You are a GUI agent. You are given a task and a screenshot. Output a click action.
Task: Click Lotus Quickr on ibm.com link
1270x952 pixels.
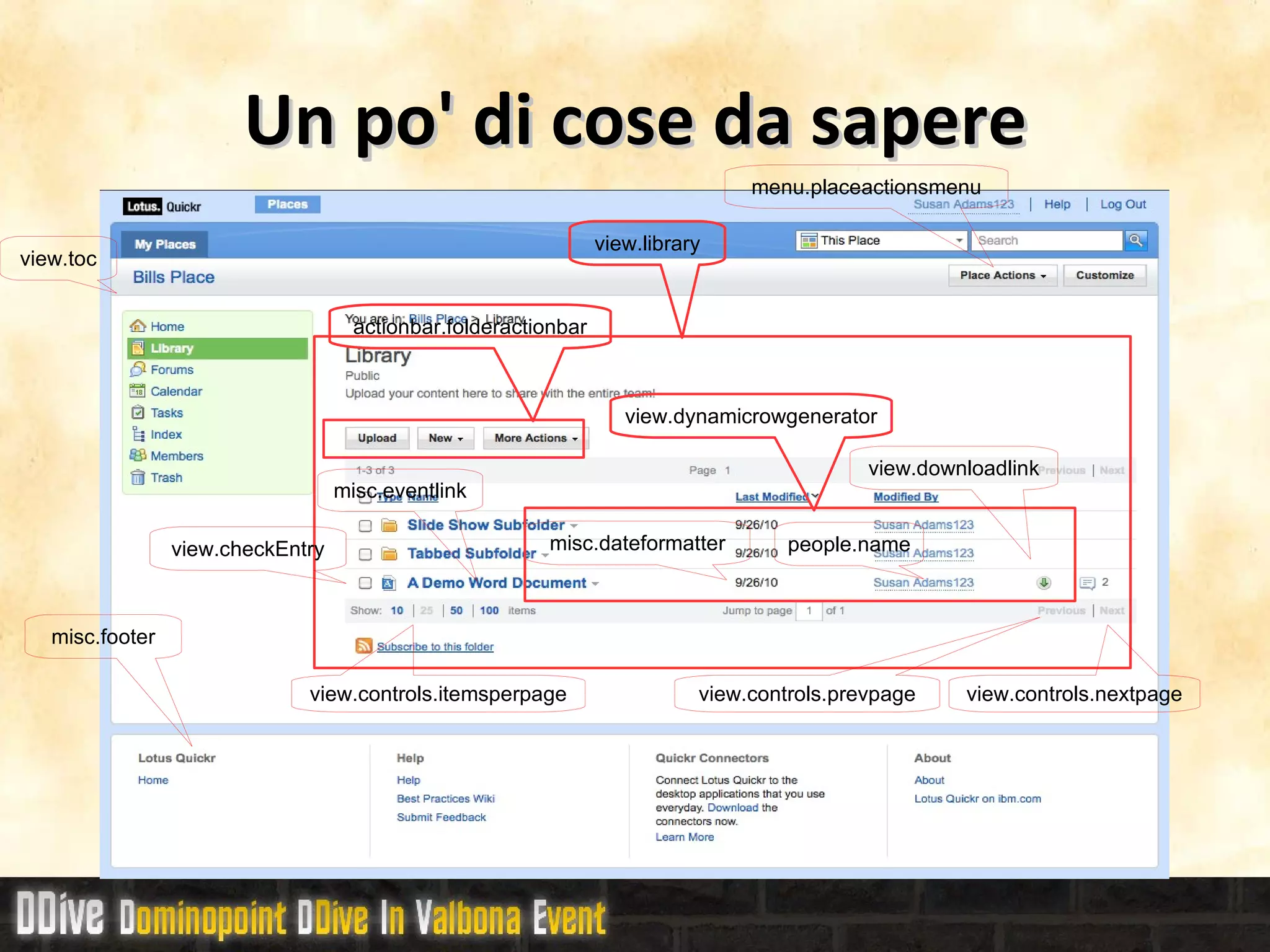(978, 799)
